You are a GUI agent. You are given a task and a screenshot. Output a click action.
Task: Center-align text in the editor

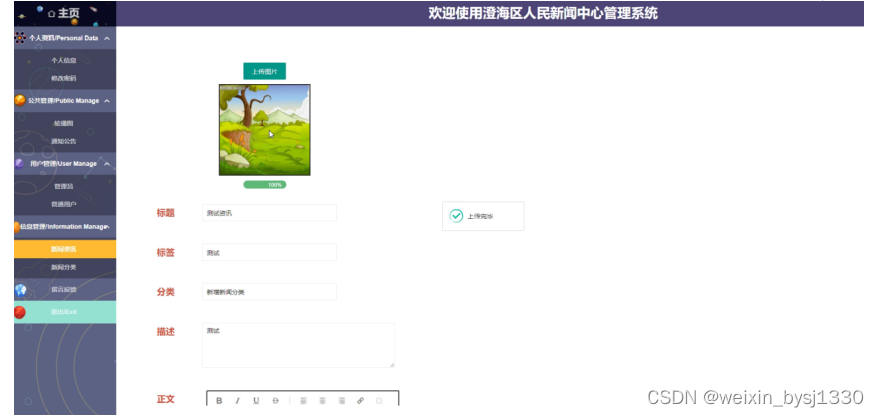point(322,401)
